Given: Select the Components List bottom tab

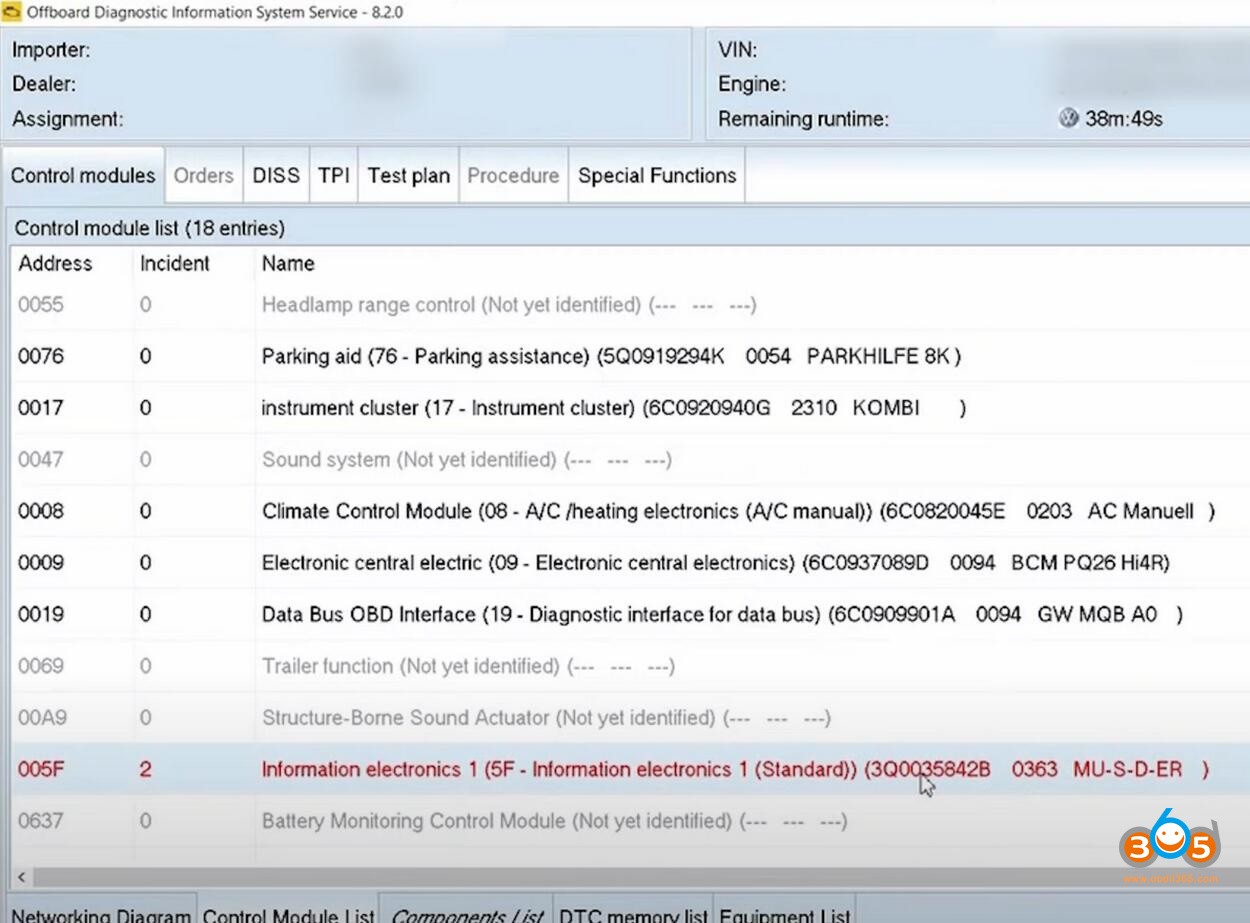Looking at the screenshot, I should pos(466,912).
